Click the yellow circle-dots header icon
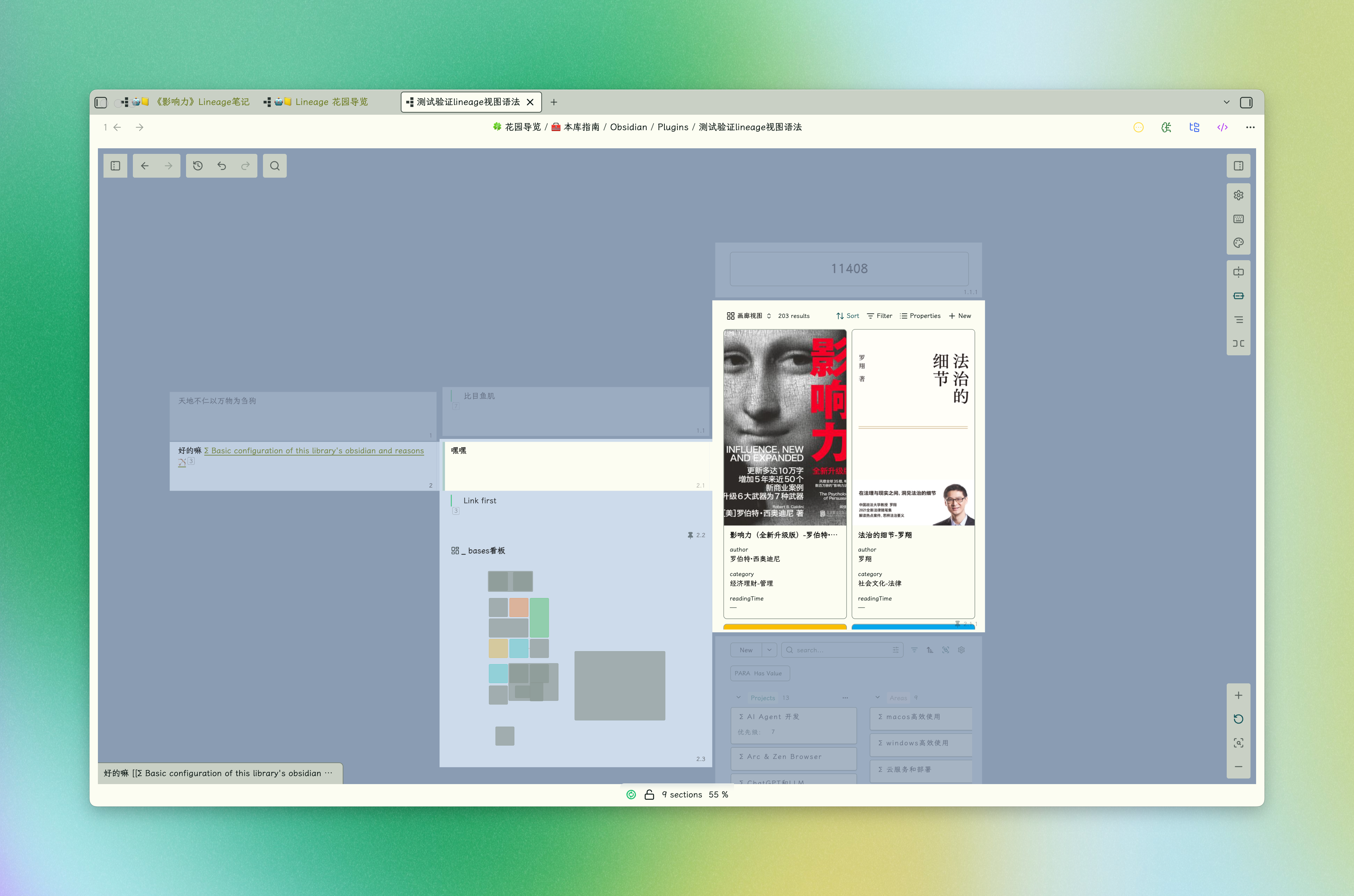Screen dimensions: 1354x896 1138,127
